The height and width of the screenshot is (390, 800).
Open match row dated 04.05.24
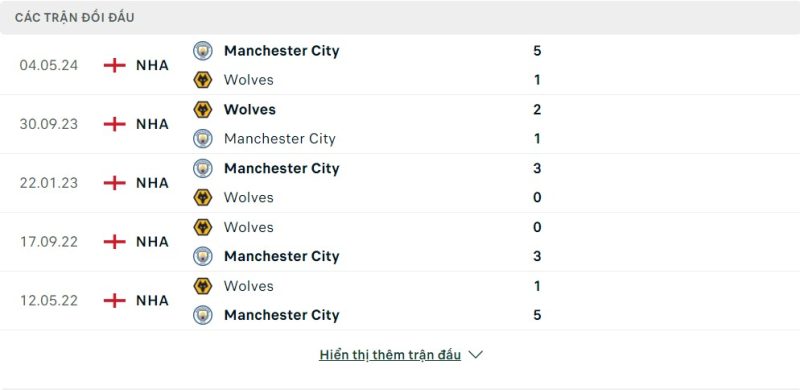[x=400, y=65]
